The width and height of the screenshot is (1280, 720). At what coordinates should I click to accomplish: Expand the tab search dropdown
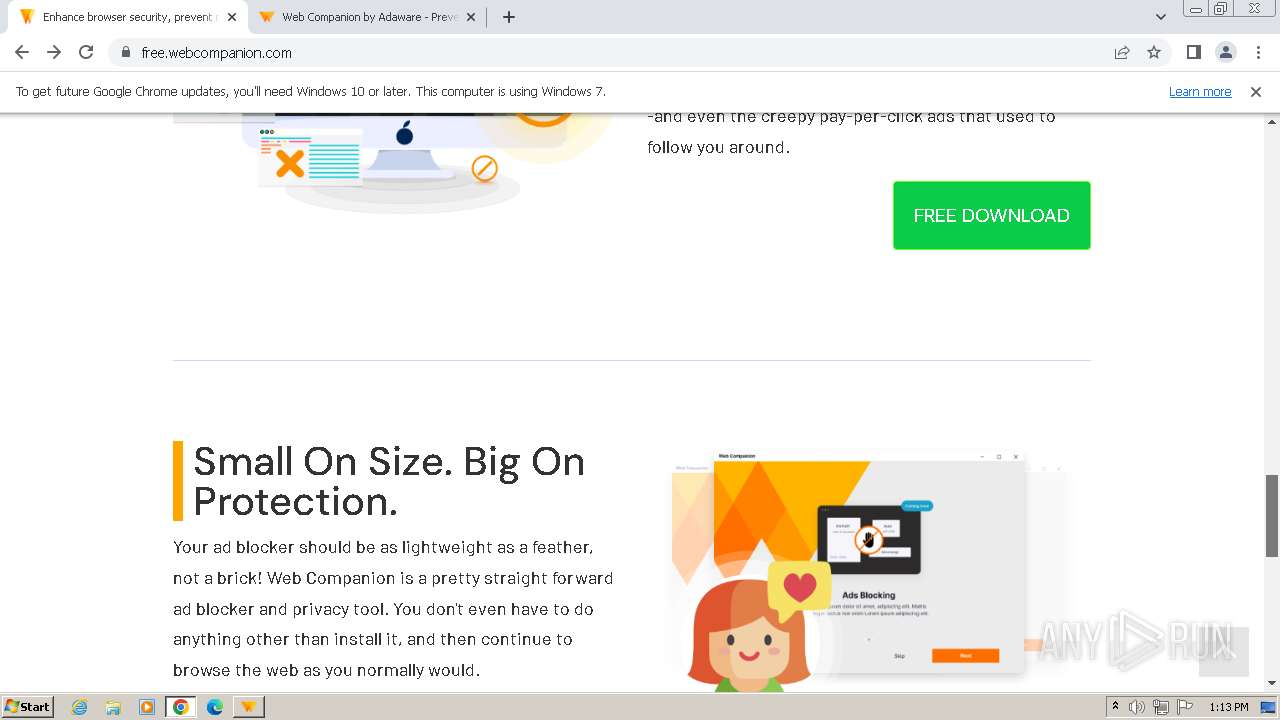tap(1160, 17)
